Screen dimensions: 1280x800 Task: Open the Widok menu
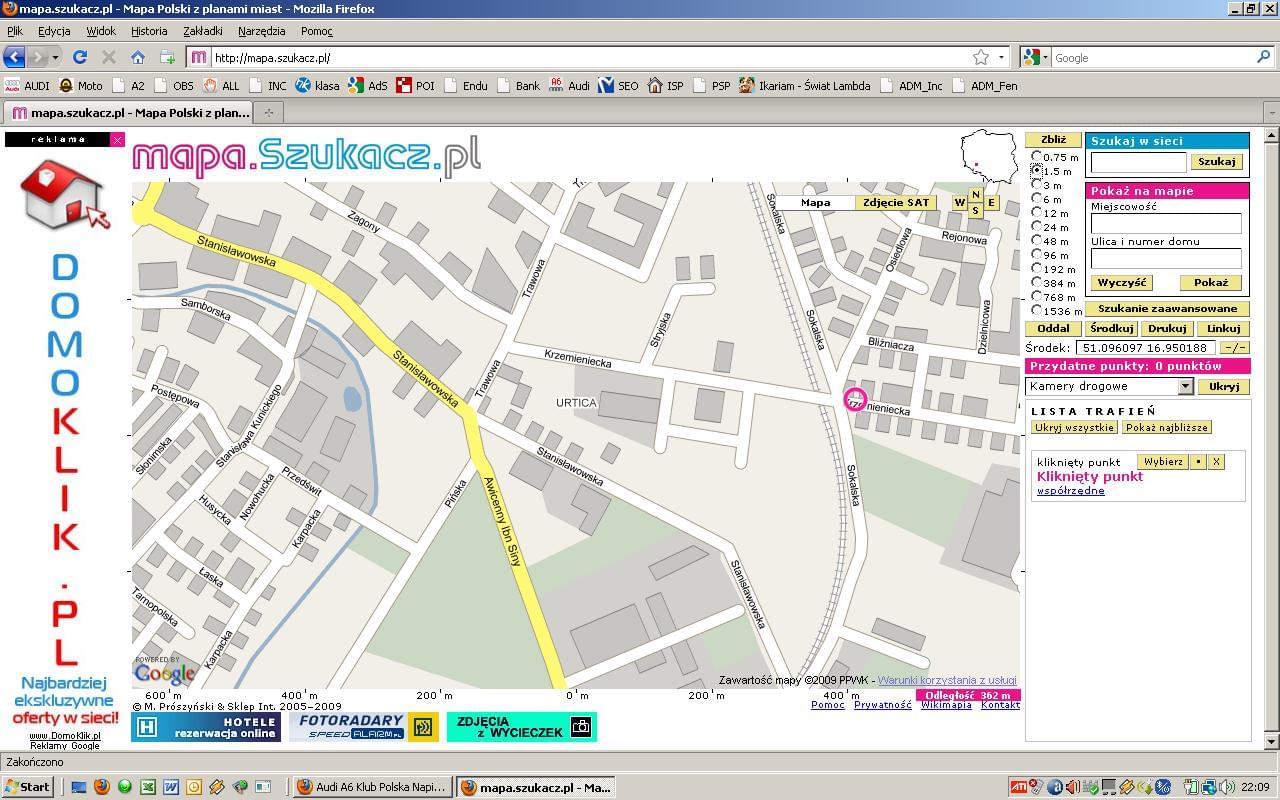coord(101,31)
